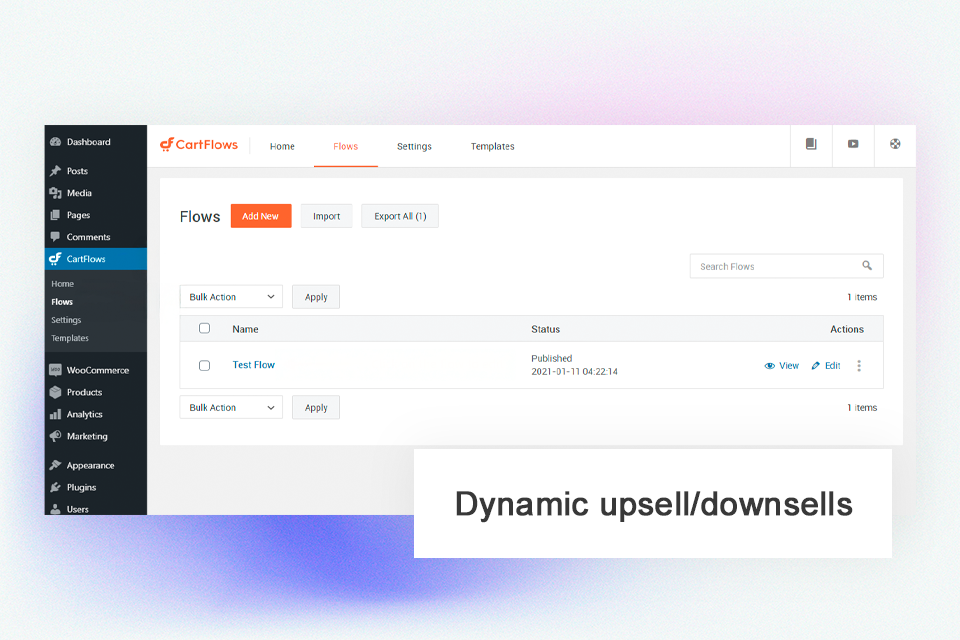Image resolution: width=960 pixels, height=640 pixels.
Task: Click the Analytics bar chart icon
Action: pos(56,414)
